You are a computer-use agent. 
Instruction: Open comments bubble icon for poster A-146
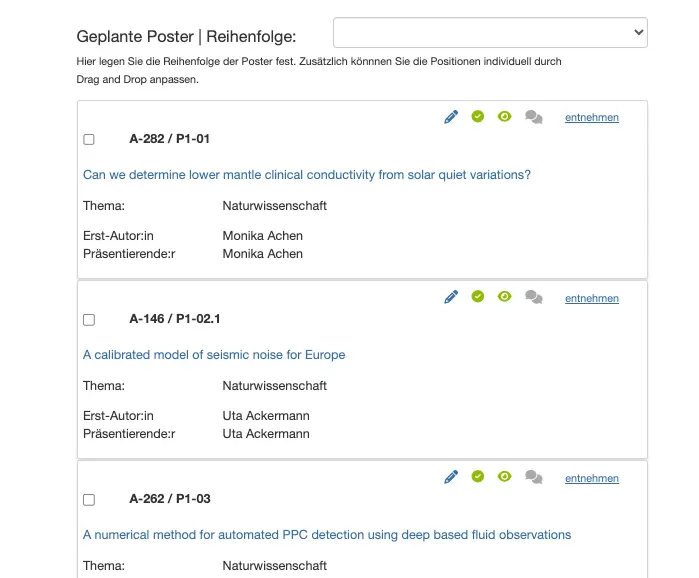coord(534,297)
